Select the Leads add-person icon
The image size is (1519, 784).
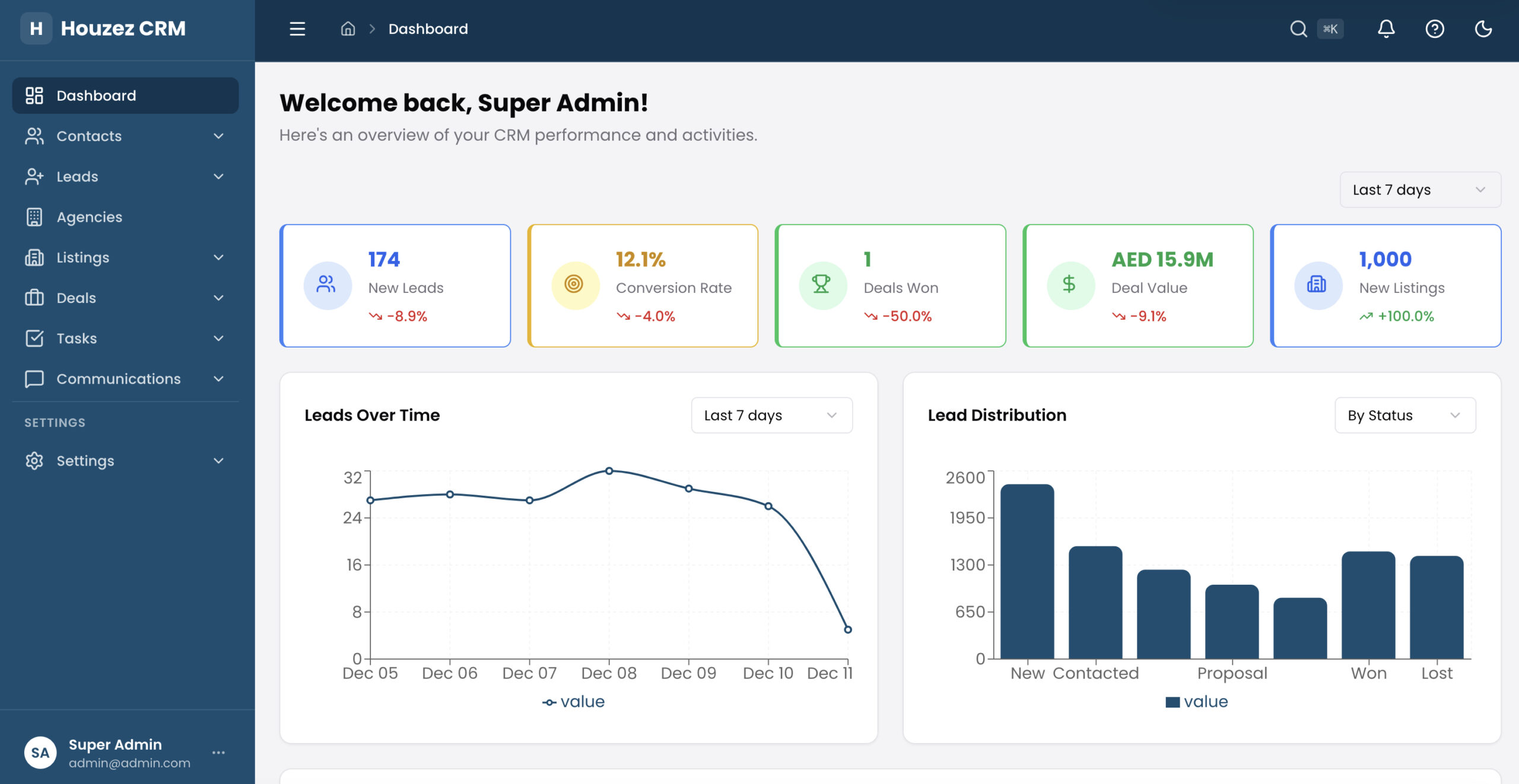[x=35, y=176]
